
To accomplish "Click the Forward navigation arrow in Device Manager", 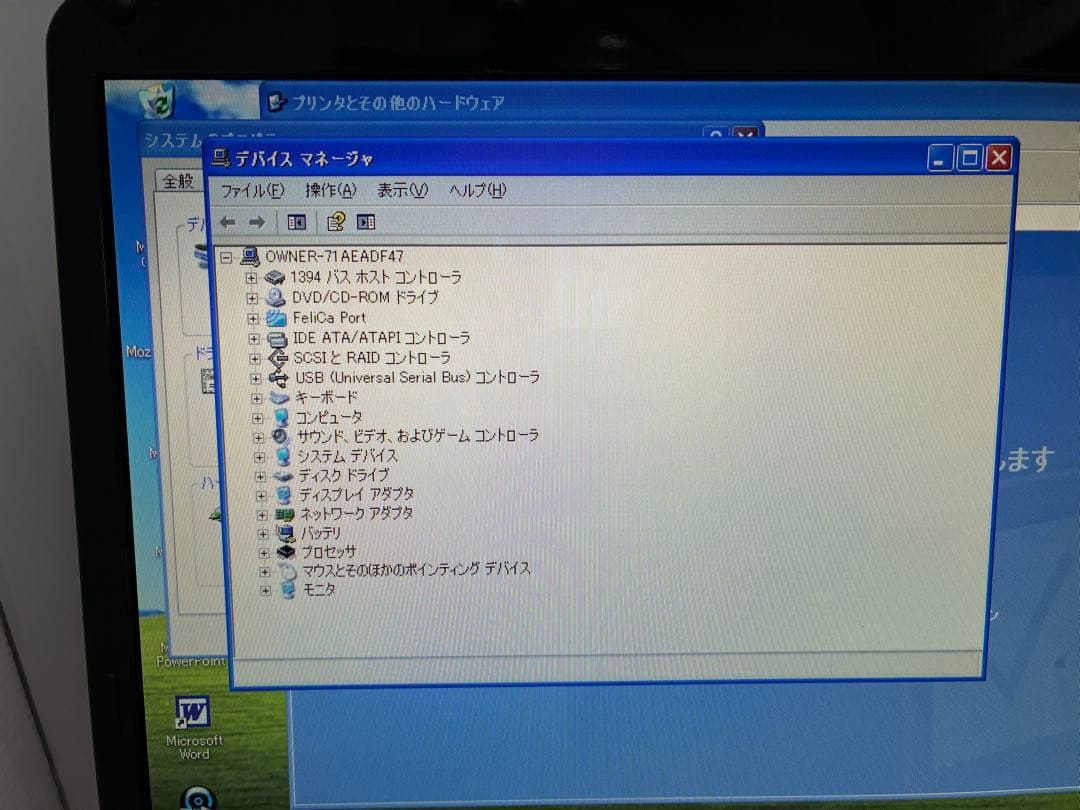I will click(256, 221).
